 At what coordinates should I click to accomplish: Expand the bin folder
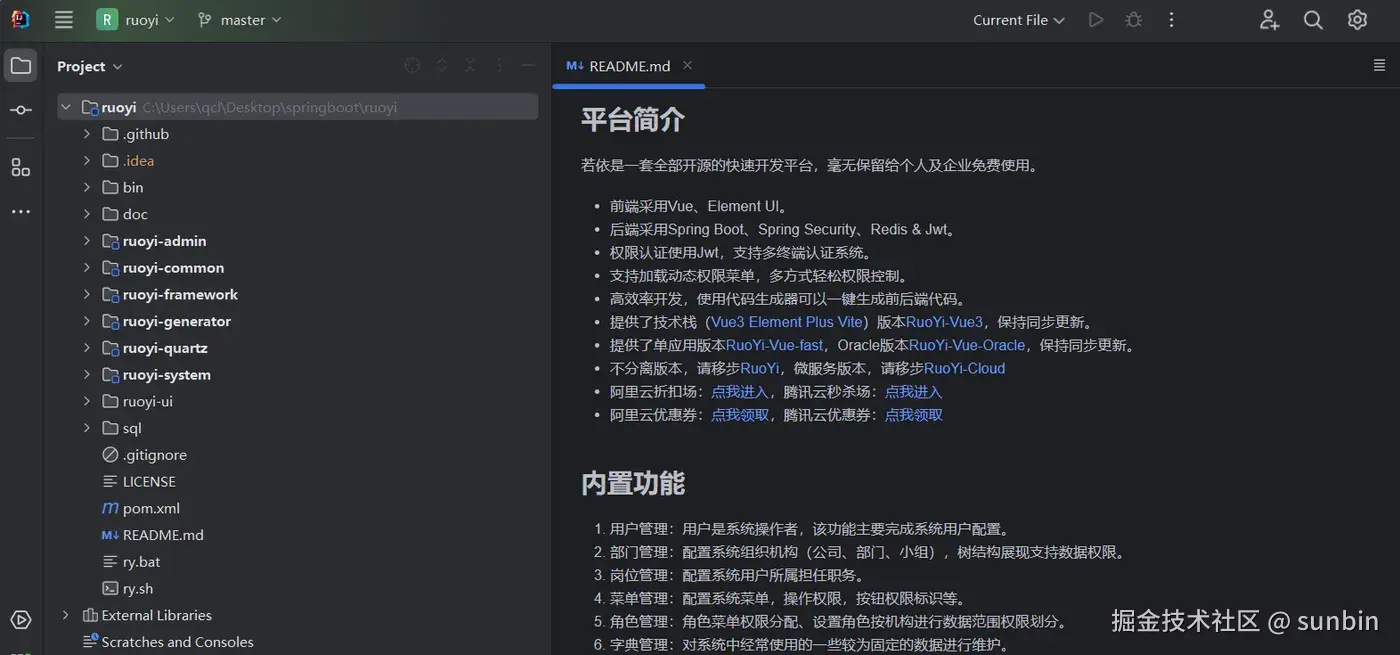87,187
